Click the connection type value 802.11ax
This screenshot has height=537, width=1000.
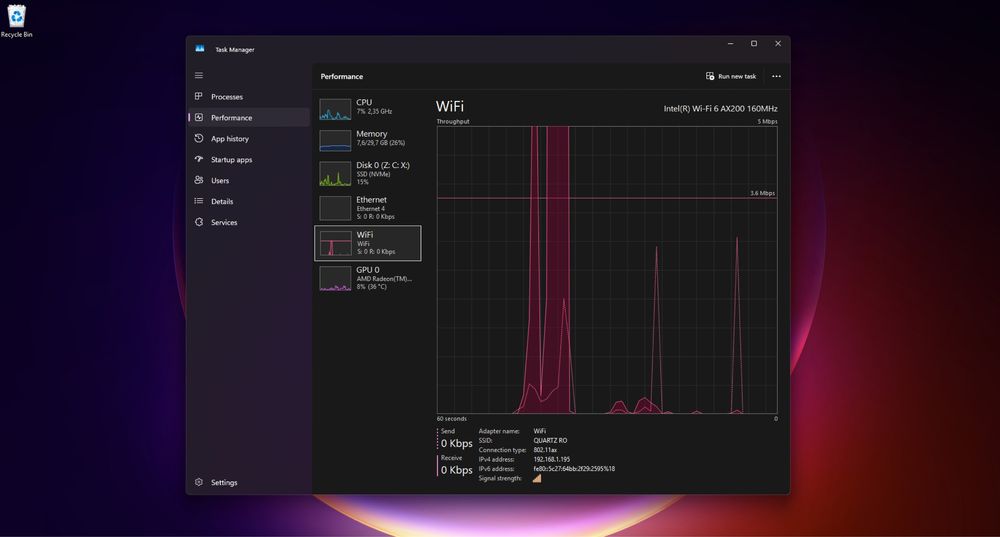[545, 450]
